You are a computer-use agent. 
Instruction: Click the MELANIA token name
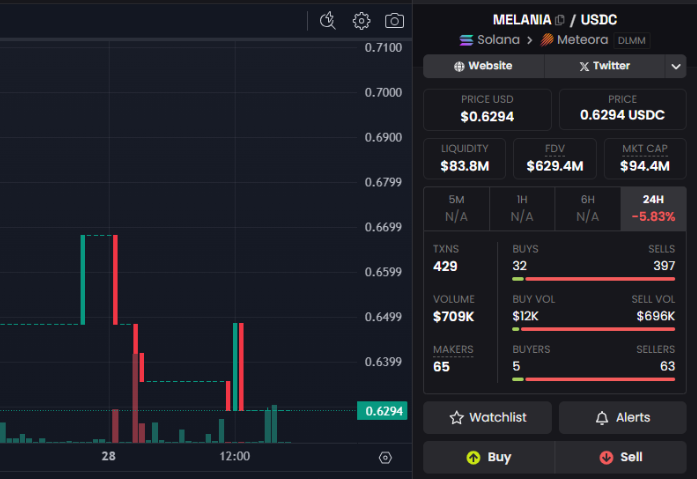click(522, 20)
